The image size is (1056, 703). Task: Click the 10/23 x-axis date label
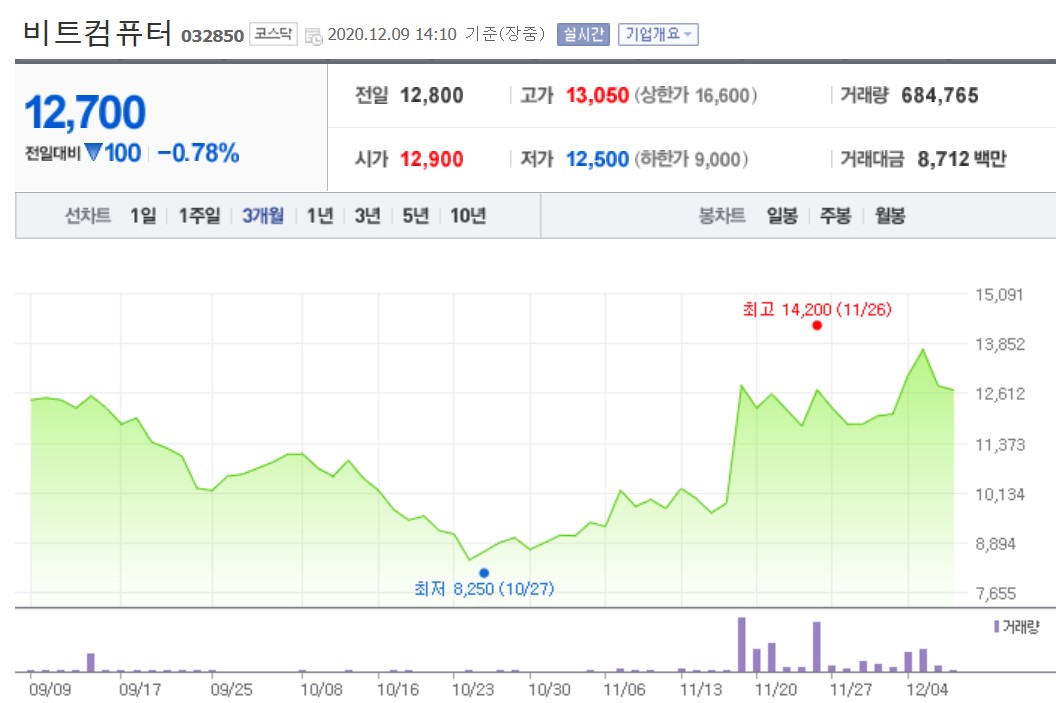(473, 689)
